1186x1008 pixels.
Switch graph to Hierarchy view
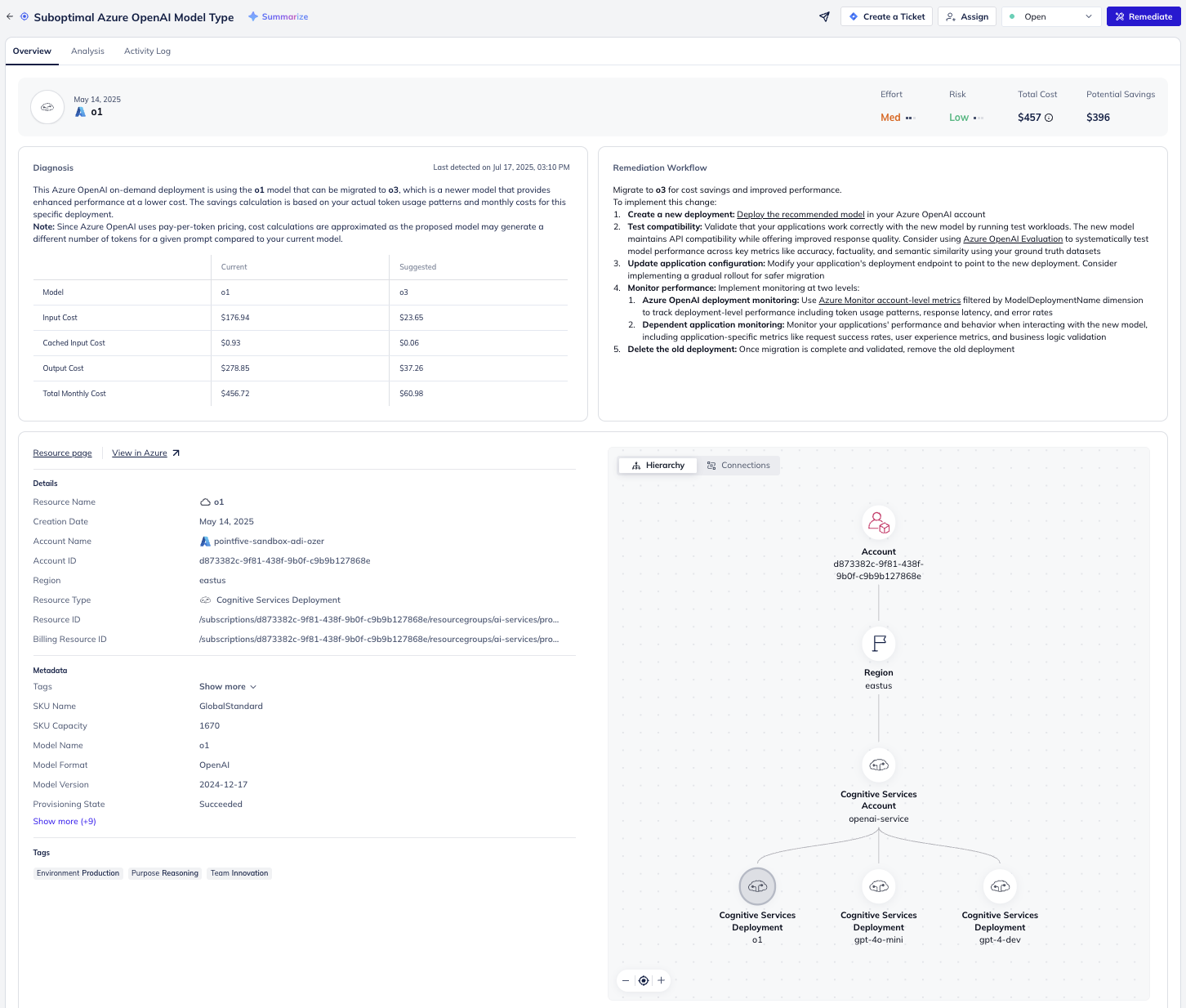pos(658,466)
